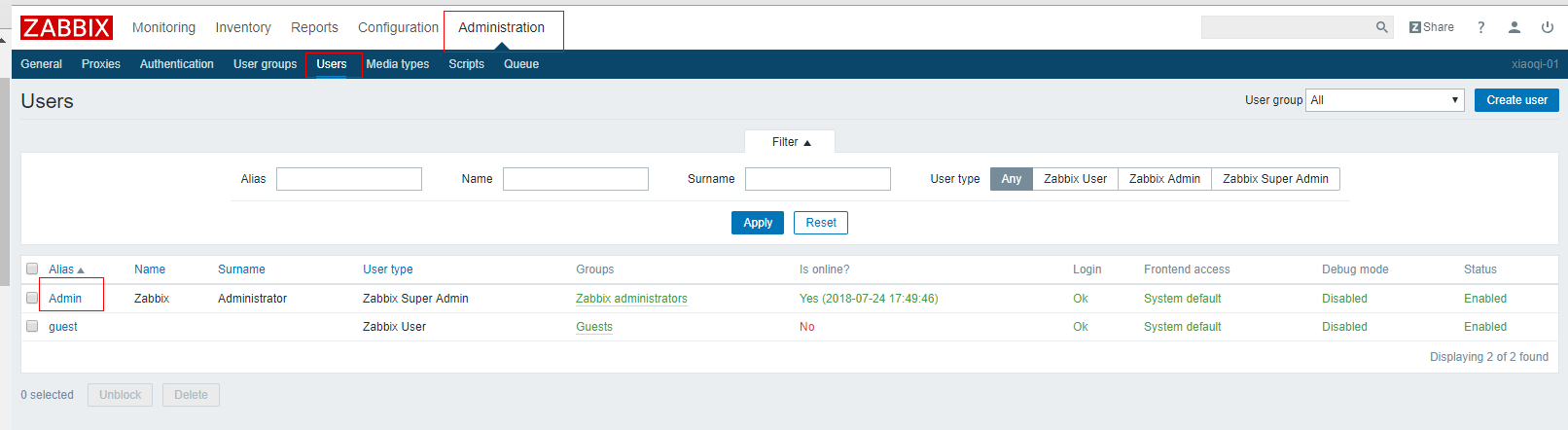Click the Delete button
This screenshot has height=430, width=1568.
point(191,395)
